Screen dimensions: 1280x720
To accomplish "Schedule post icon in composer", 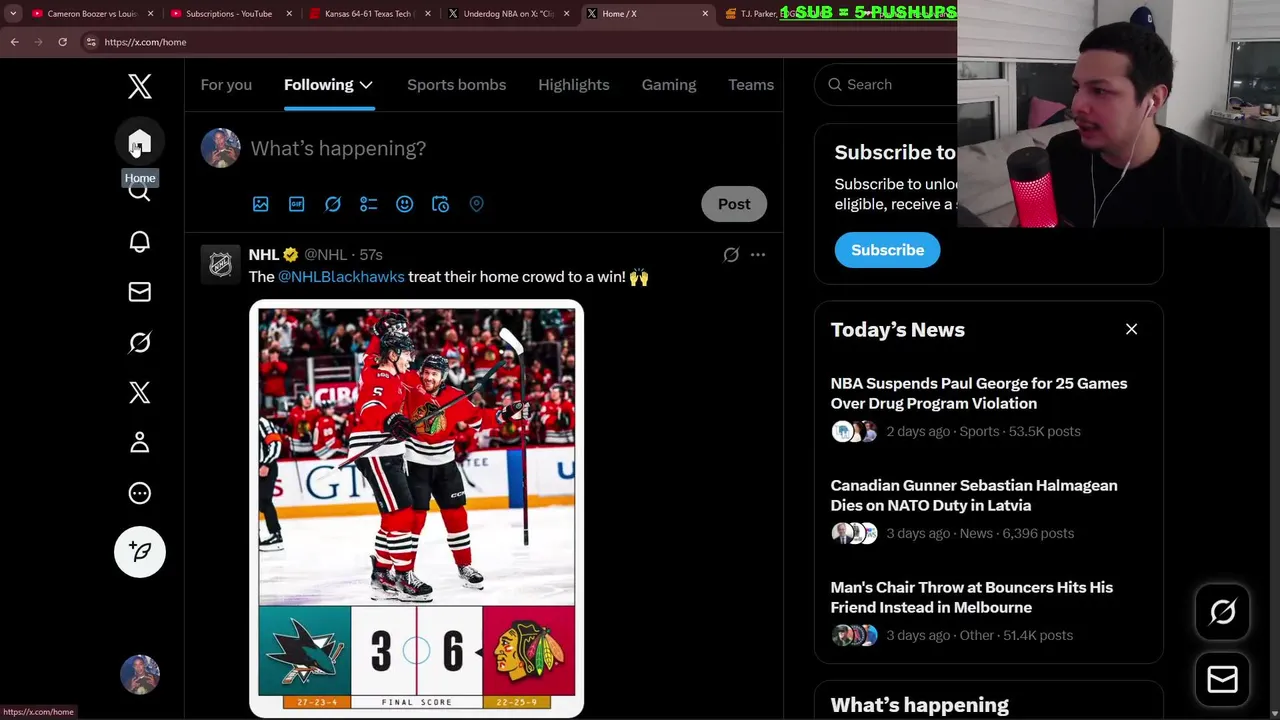I will coord(440,204).
